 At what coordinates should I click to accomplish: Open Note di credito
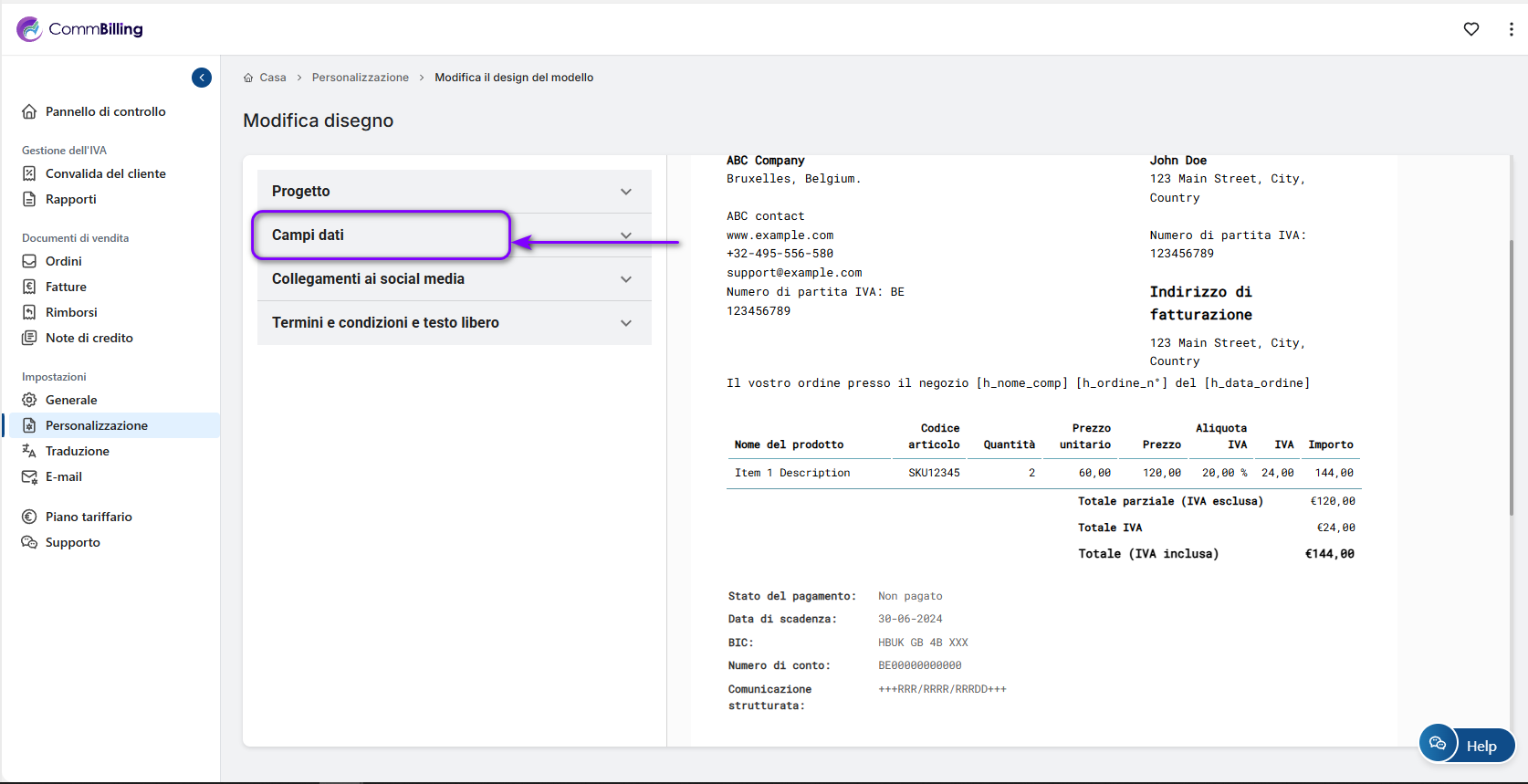pyautogui.click(x=89, y=338)
